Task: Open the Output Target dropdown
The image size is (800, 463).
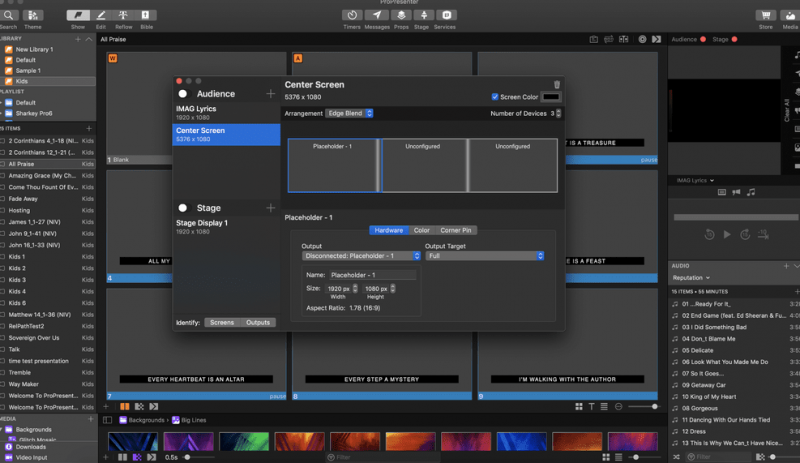Action: point(484,256)
